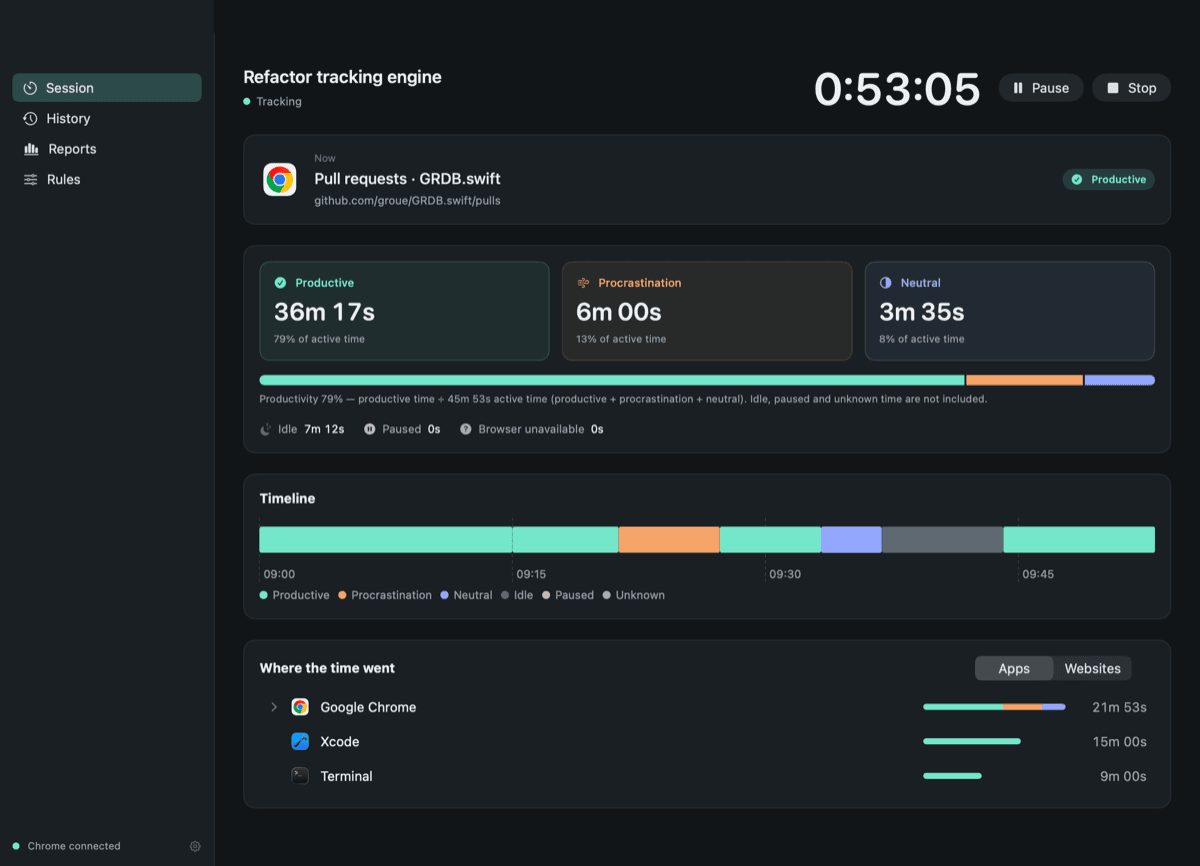Open the github.com/groue/GRDB.swift/pulls URL

pyautogui.click(x=408, y=201)
